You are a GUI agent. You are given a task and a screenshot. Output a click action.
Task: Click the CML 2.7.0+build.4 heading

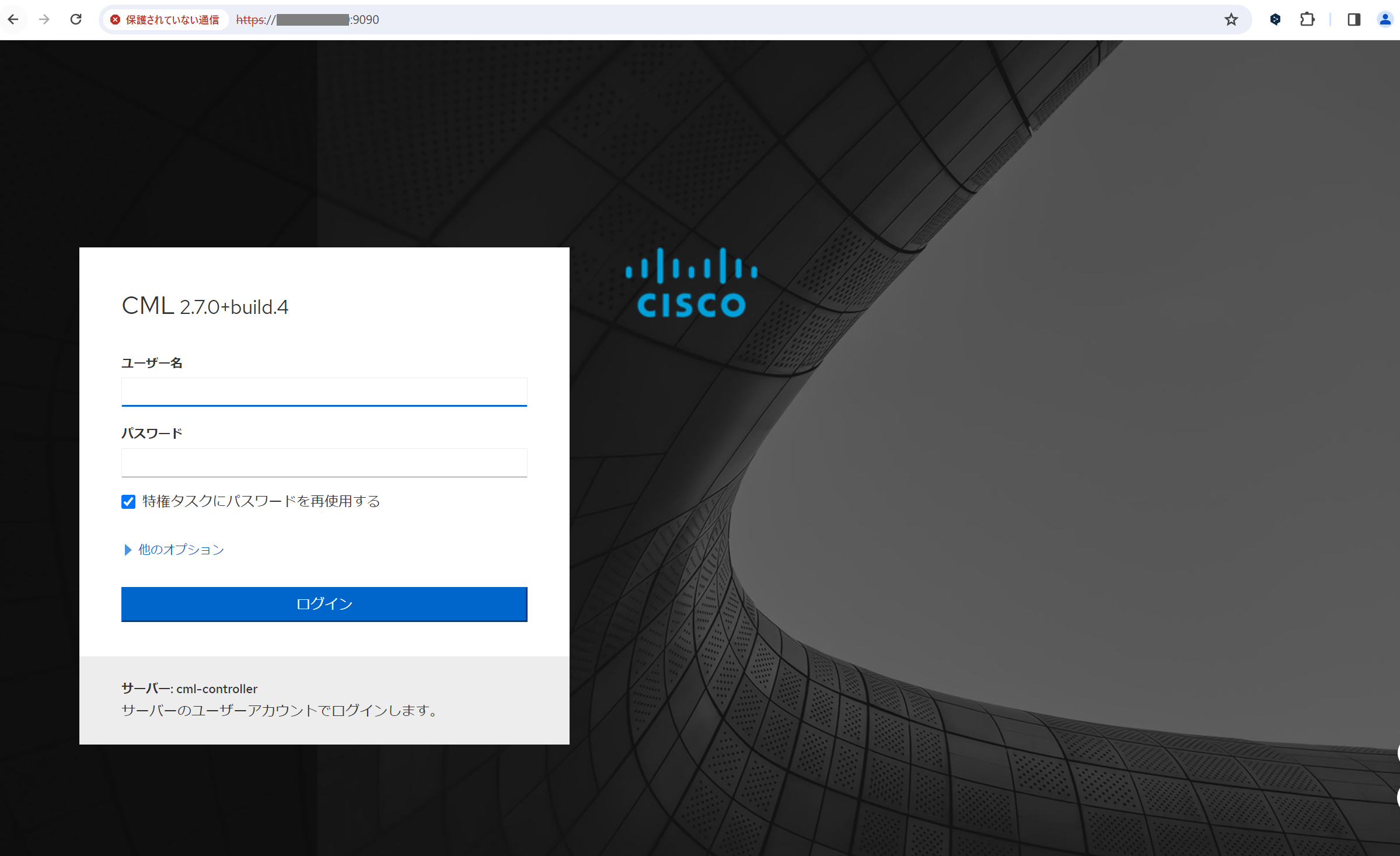[x=205, y=306]
